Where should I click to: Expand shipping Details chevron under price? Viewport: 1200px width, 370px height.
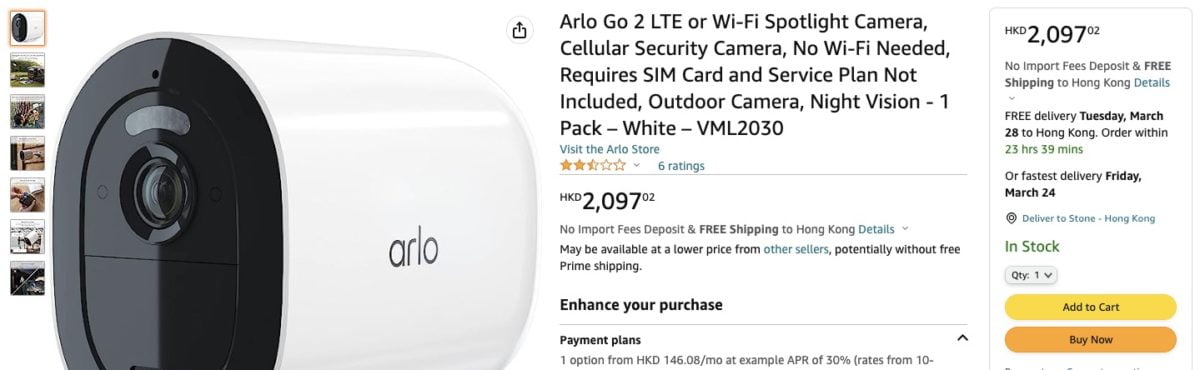pos(905,229)
